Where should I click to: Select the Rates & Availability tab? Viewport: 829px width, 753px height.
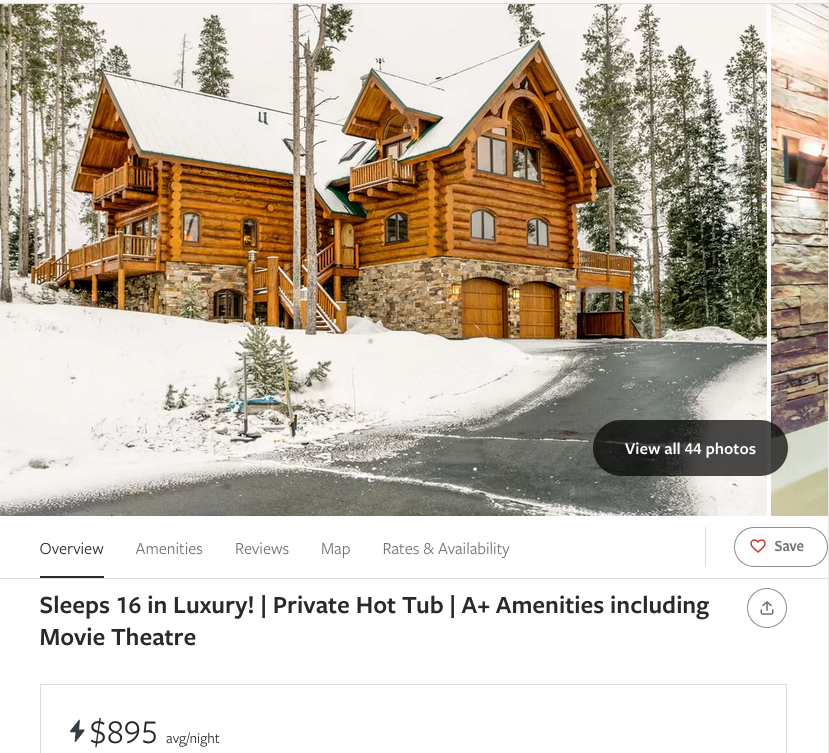(x=446, y=549)
